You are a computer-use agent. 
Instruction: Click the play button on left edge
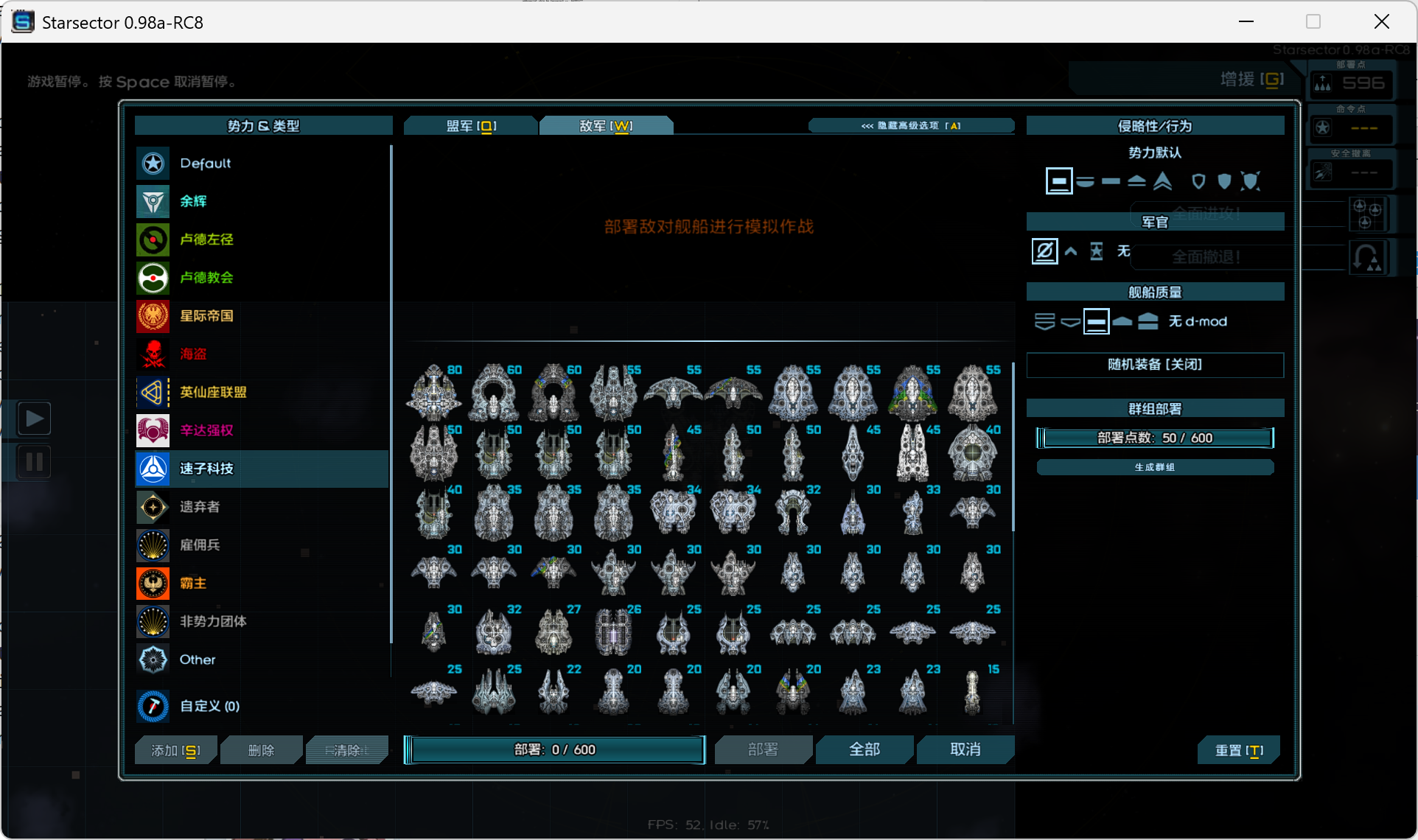click(34, 419)
